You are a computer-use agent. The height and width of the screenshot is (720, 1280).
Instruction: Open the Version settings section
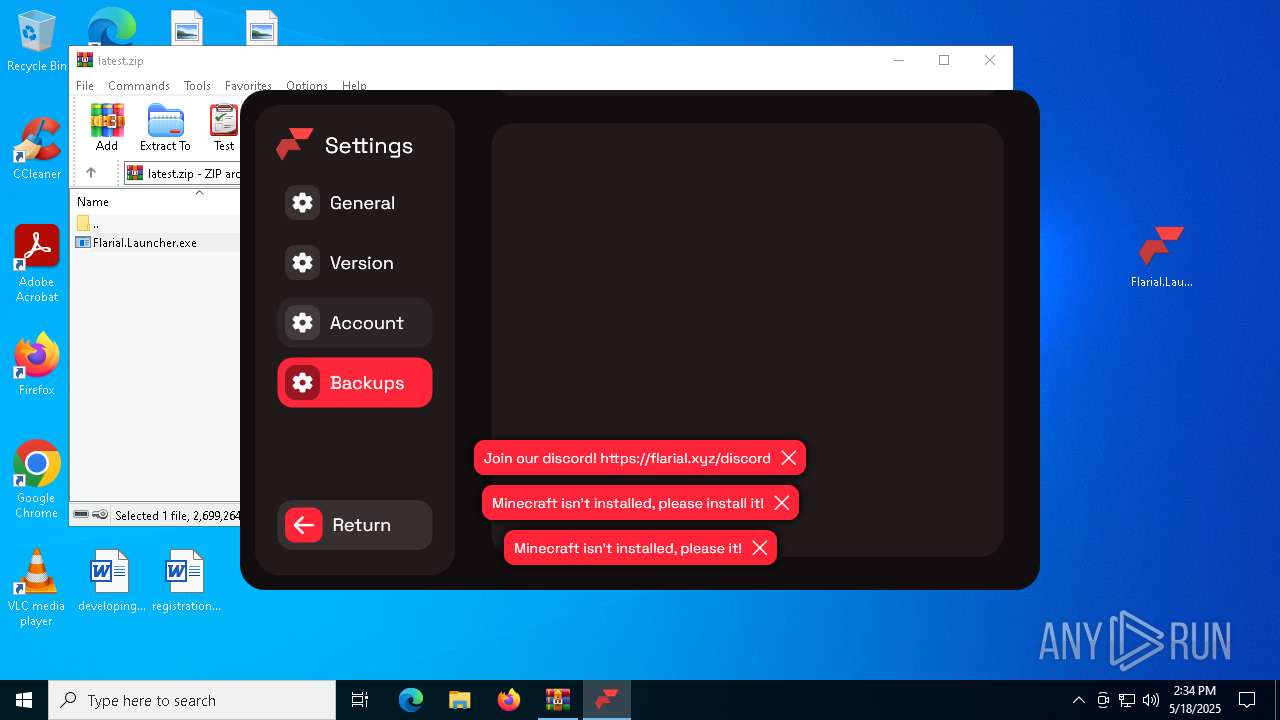point(354,263)
